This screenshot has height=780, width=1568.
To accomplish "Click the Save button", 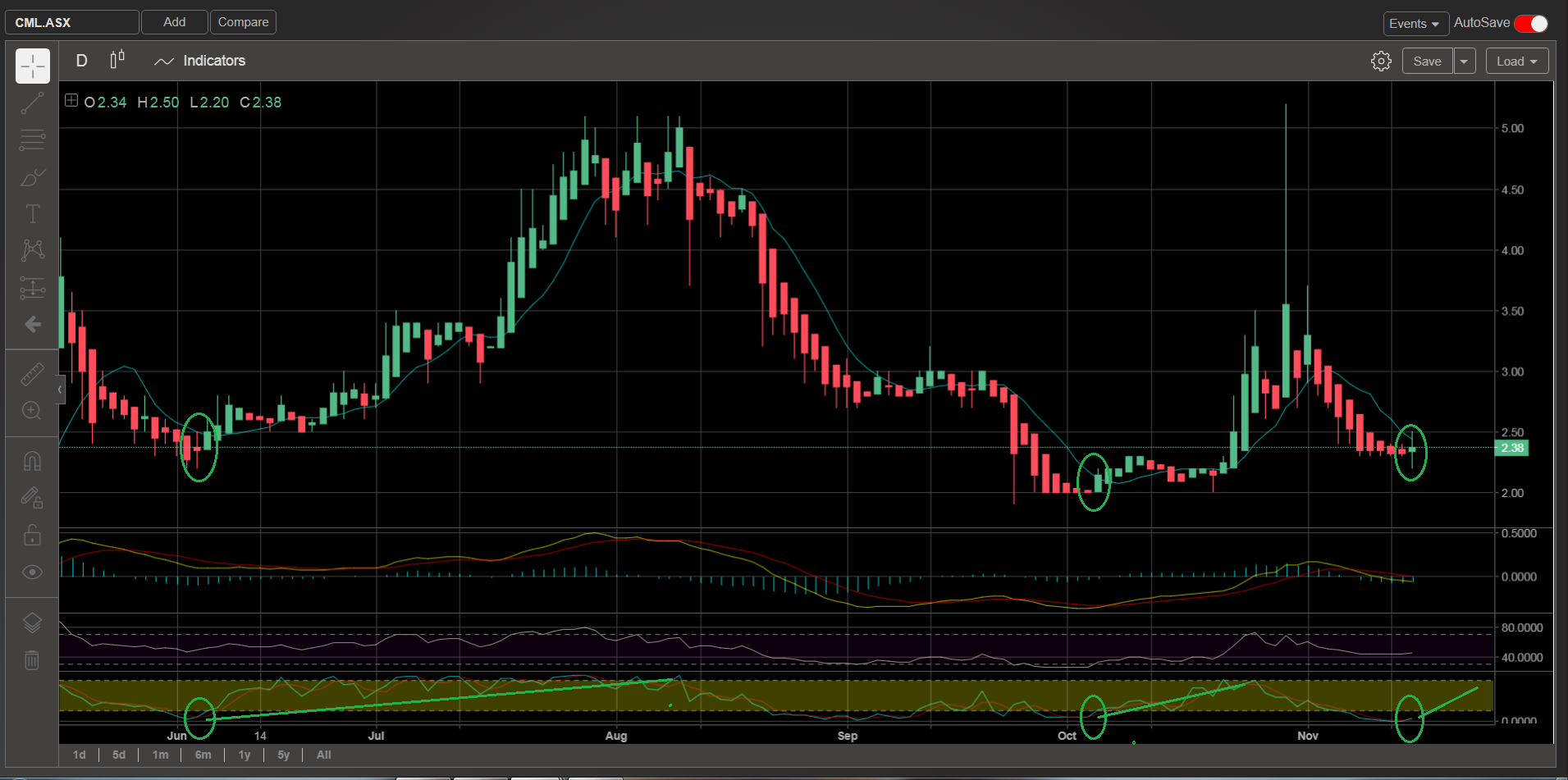I will (1427, 62).
